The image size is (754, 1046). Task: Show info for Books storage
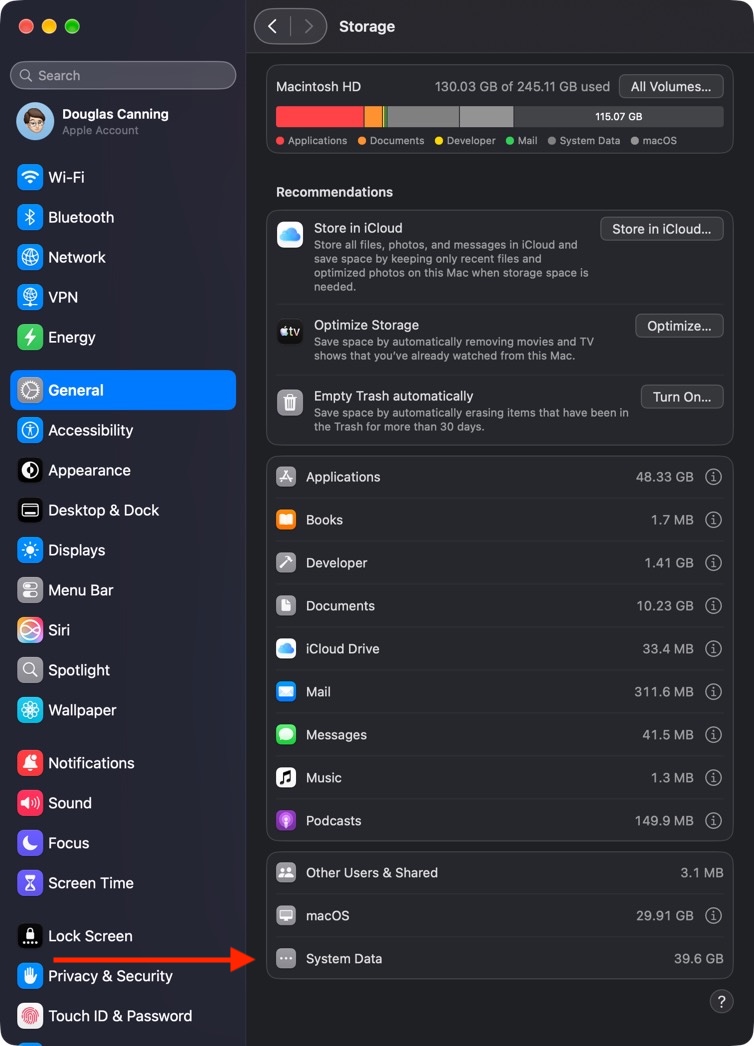(713, 520)
